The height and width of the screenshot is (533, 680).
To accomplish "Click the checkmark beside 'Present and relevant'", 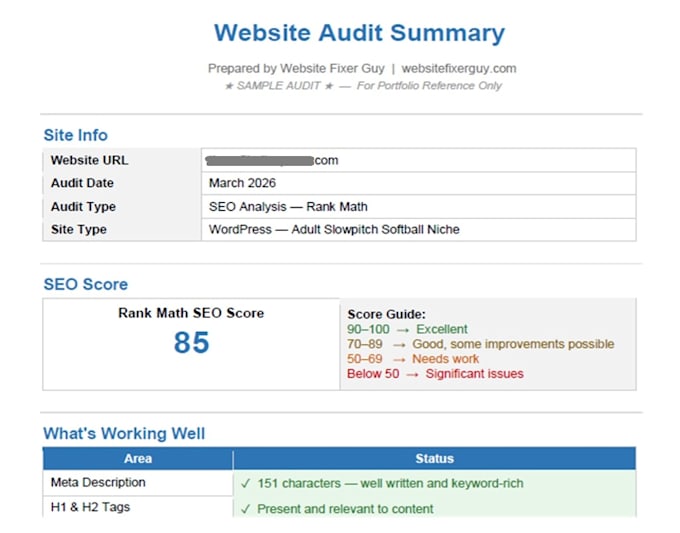I will [246, 509].
